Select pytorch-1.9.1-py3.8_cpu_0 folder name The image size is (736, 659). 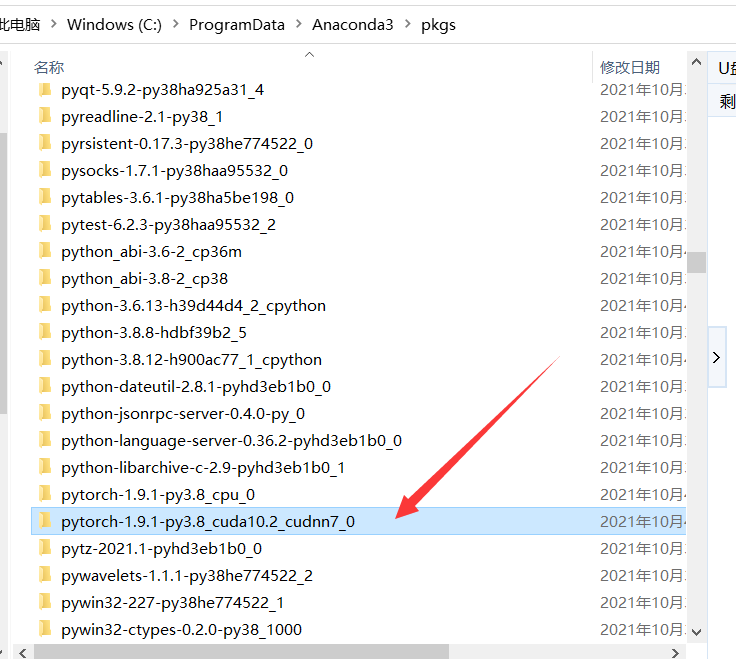pyautogui.click(x=158, y=495)
